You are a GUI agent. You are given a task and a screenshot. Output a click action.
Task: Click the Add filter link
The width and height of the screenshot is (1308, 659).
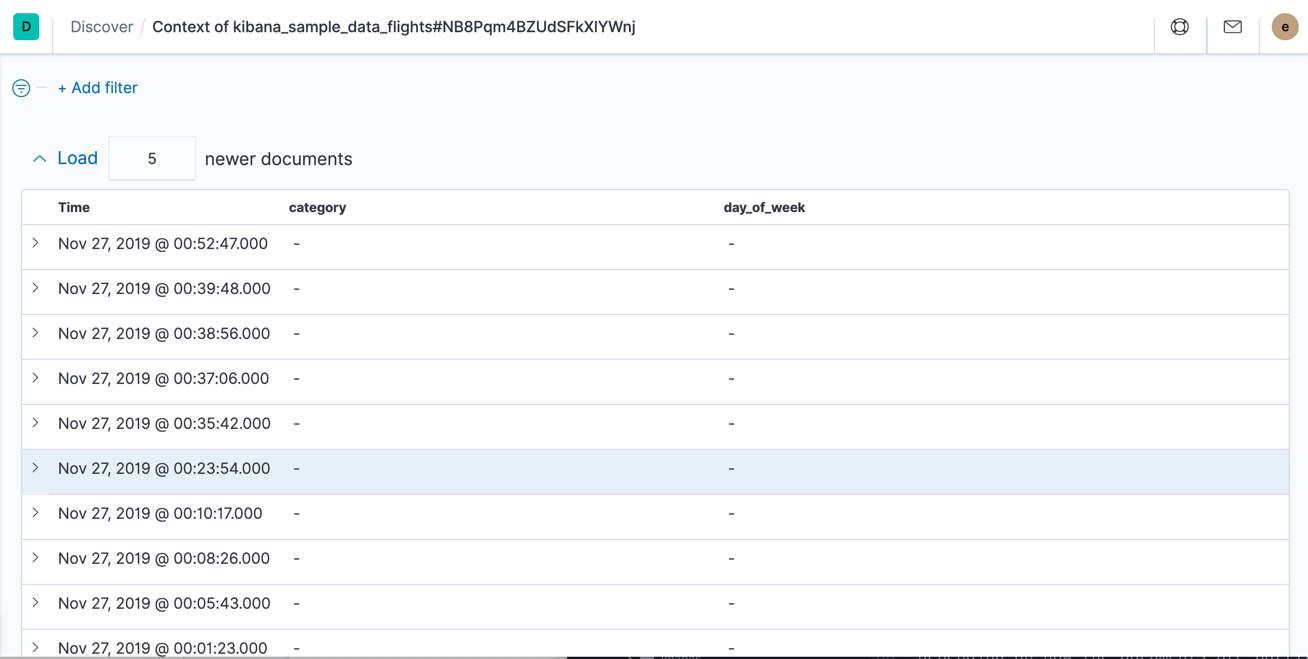[x=97, y=88]
